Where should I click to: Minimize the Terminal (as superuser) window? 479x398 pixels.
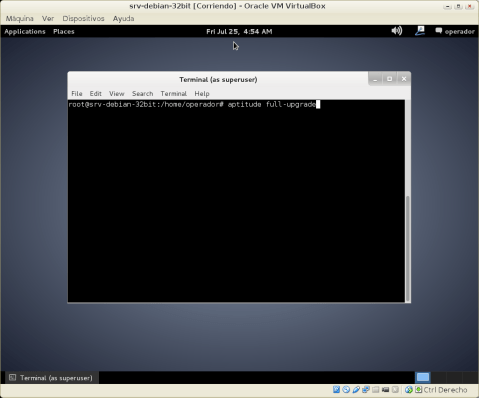pos(375,79)
